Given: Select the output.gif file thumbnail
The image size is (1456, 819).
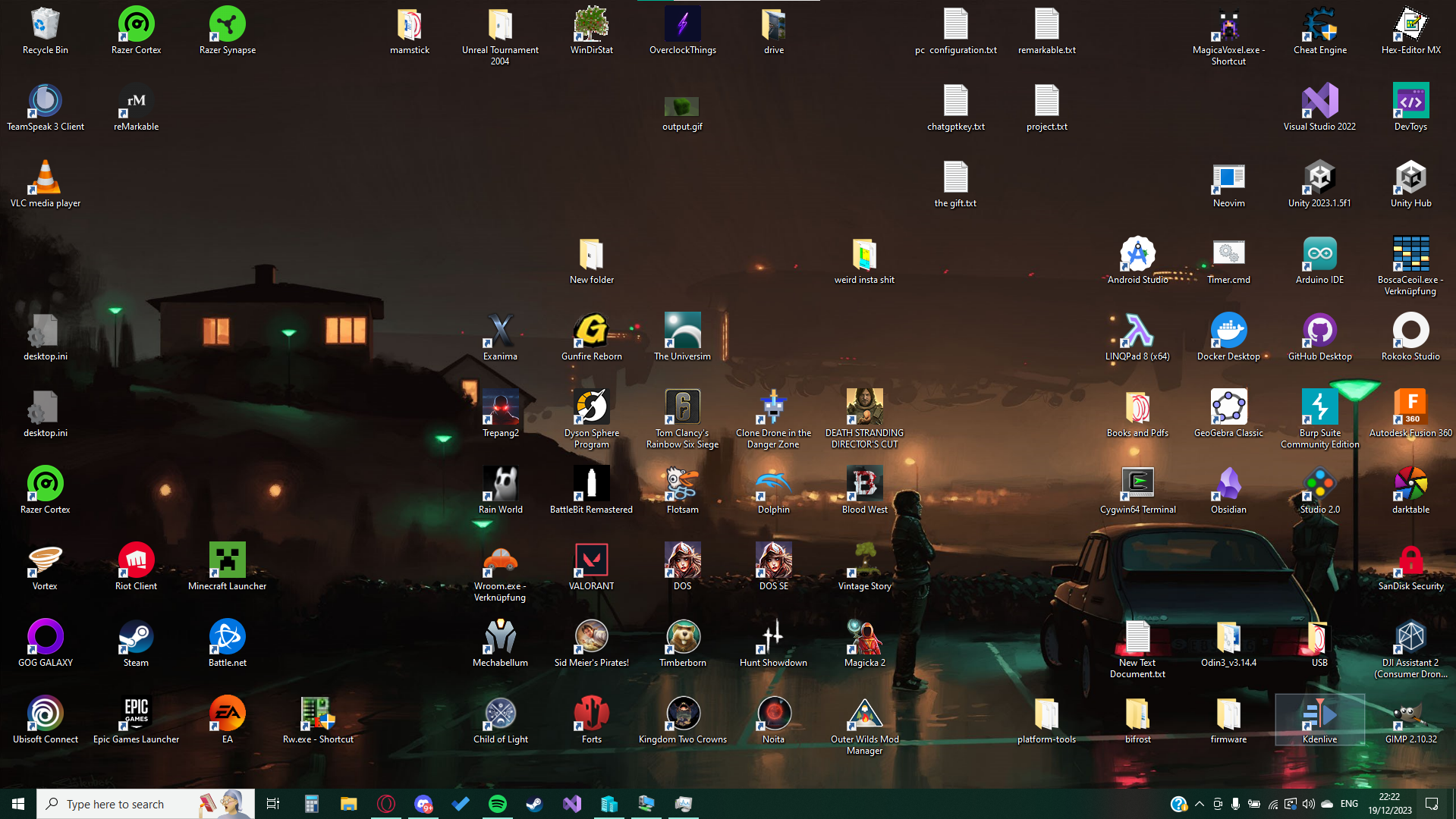Looking at the screenshot, I should click(683, 107).
